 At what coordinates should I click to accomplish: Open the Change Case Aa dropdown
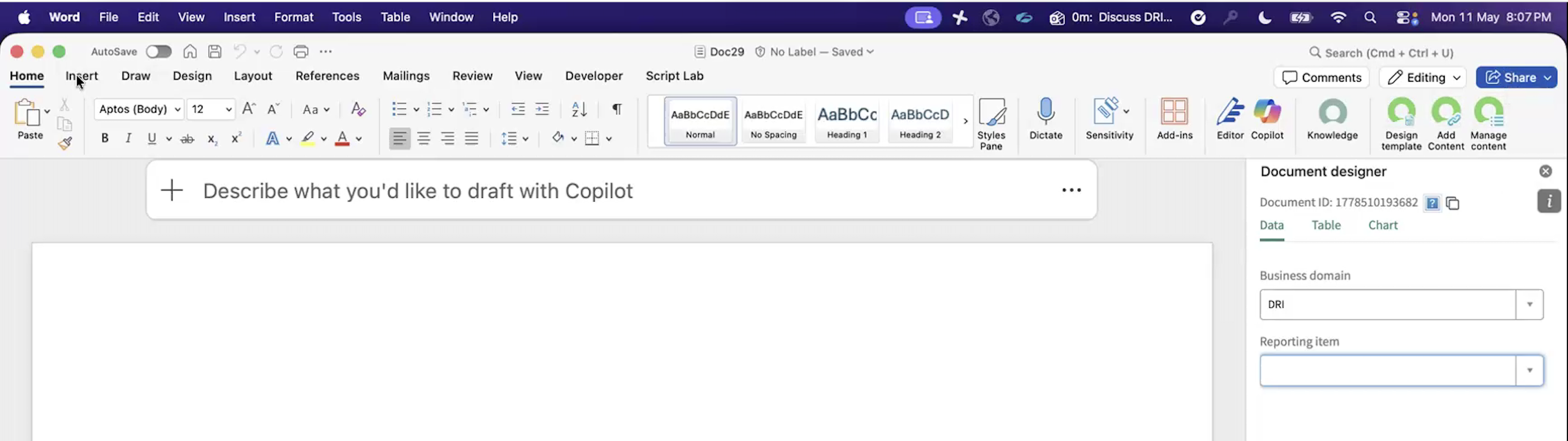[x=316, y=109]
